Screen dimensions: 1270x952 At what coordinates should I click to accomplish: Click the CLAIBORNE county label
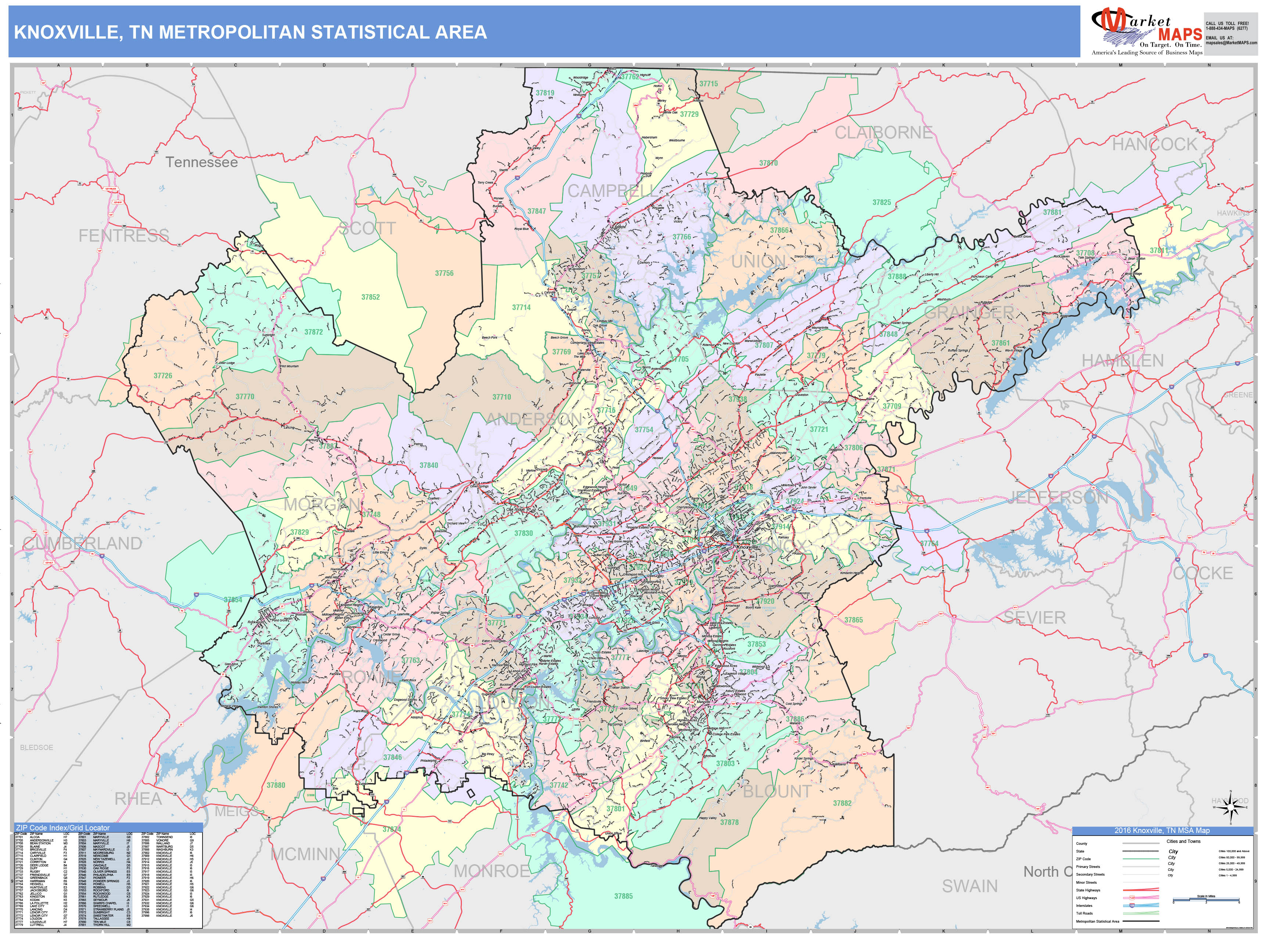point(884,133)
